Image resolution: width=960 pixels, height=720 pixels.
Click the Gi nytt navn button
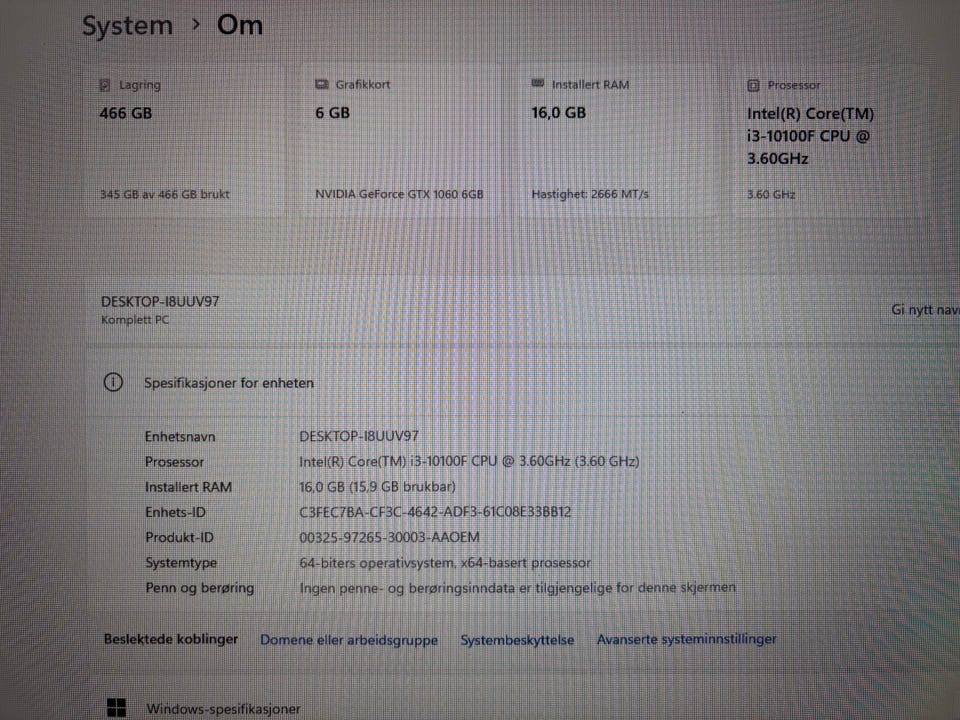click(925, 310)
